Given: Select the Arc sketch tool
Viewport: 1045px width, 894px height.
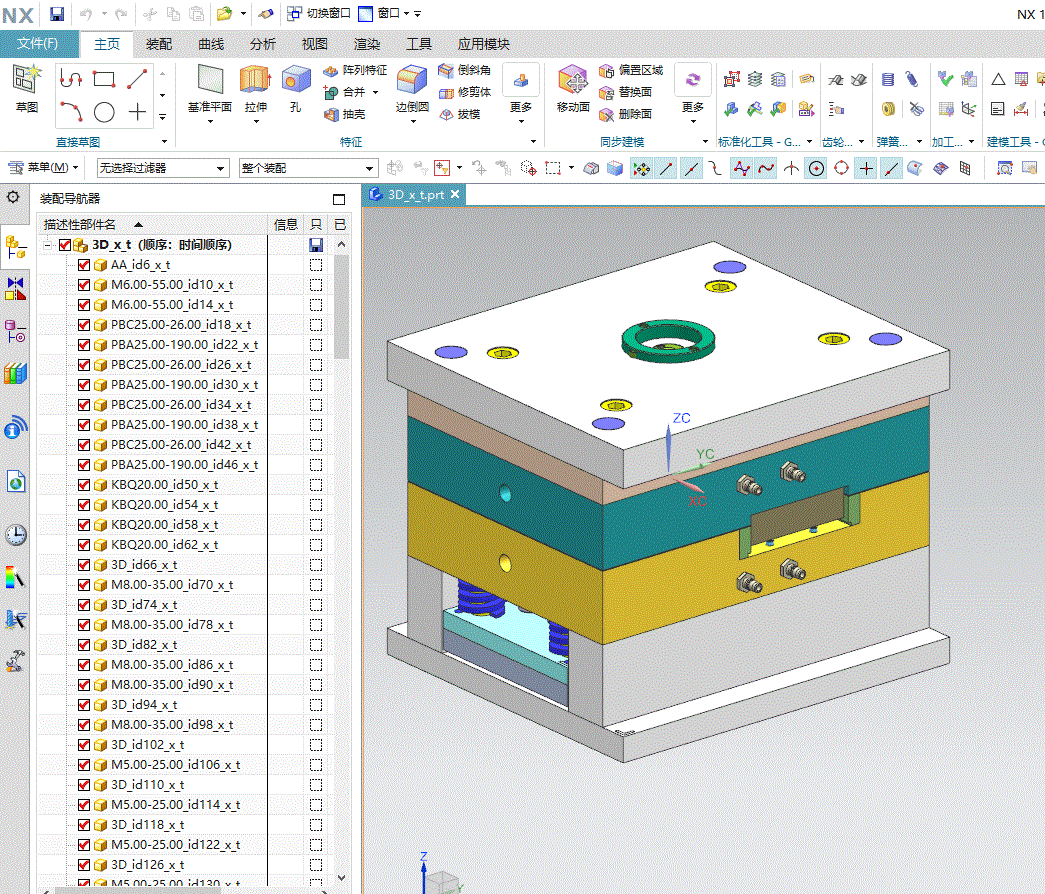Looking at the screenshot, I should 71,111.
